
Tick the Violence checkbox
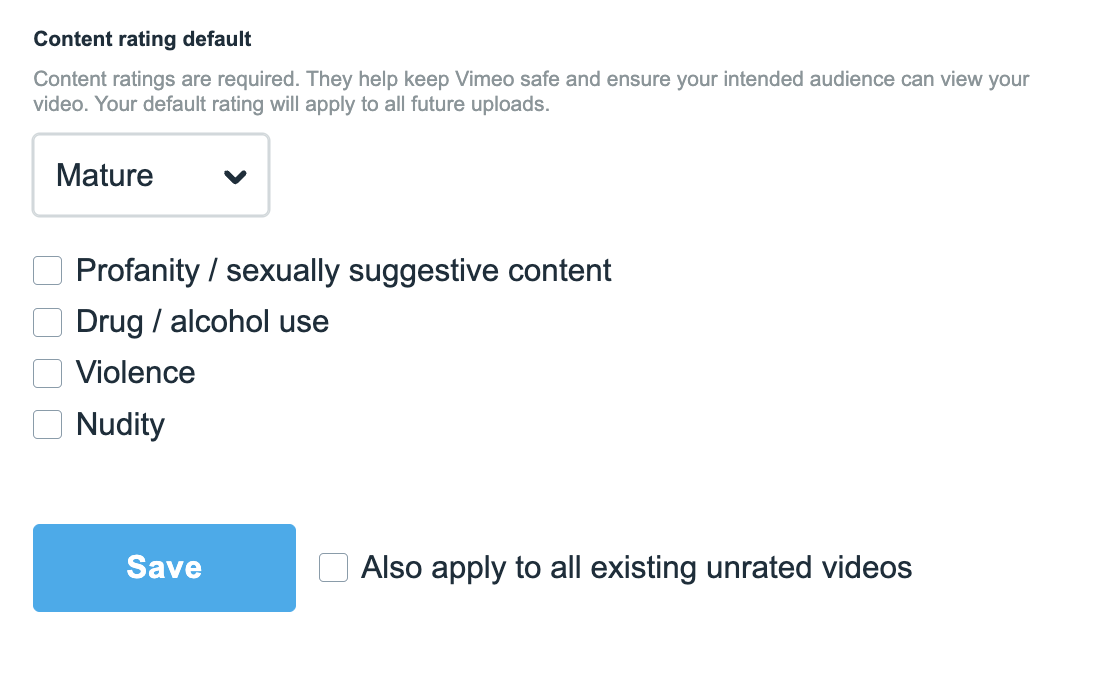48,373
